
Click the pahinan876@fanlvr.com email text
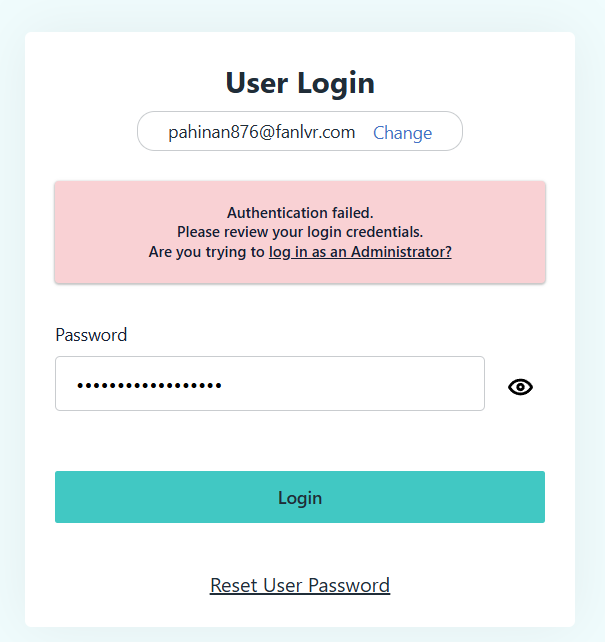262,132
